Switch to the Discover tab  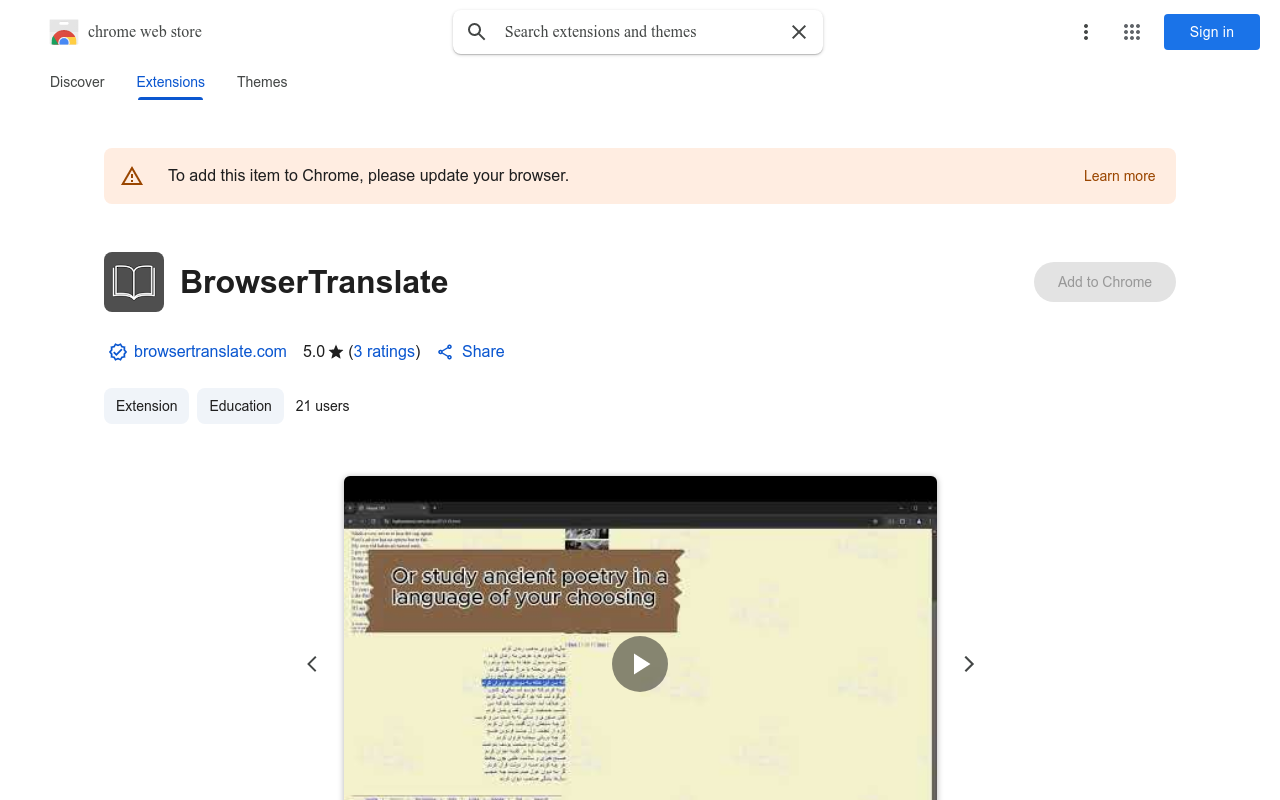77,82
